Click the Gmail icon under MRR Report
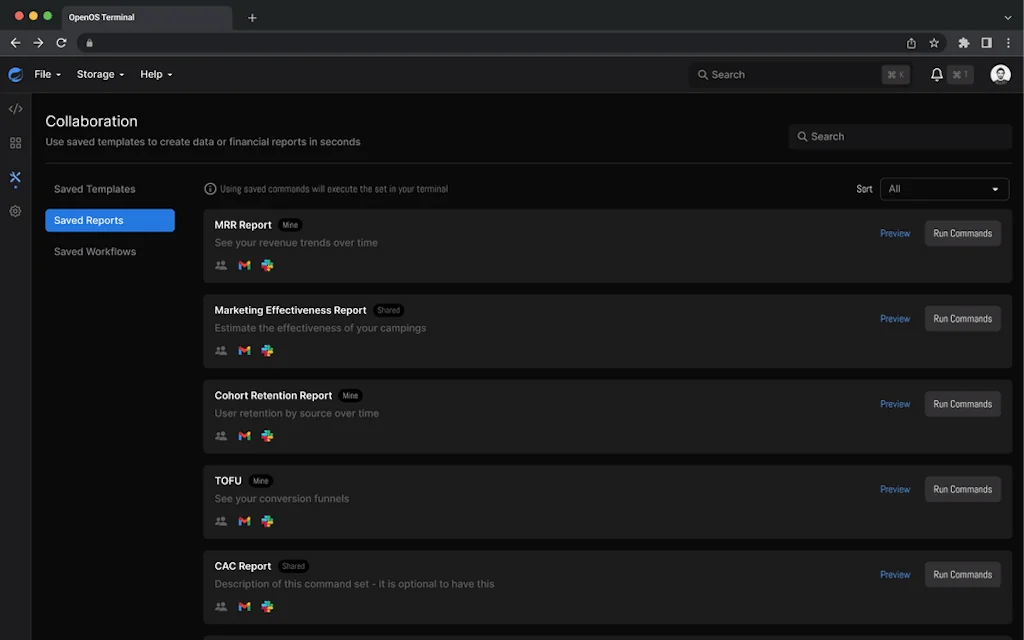Screen dimensions: 1024x640 (243, 265)
